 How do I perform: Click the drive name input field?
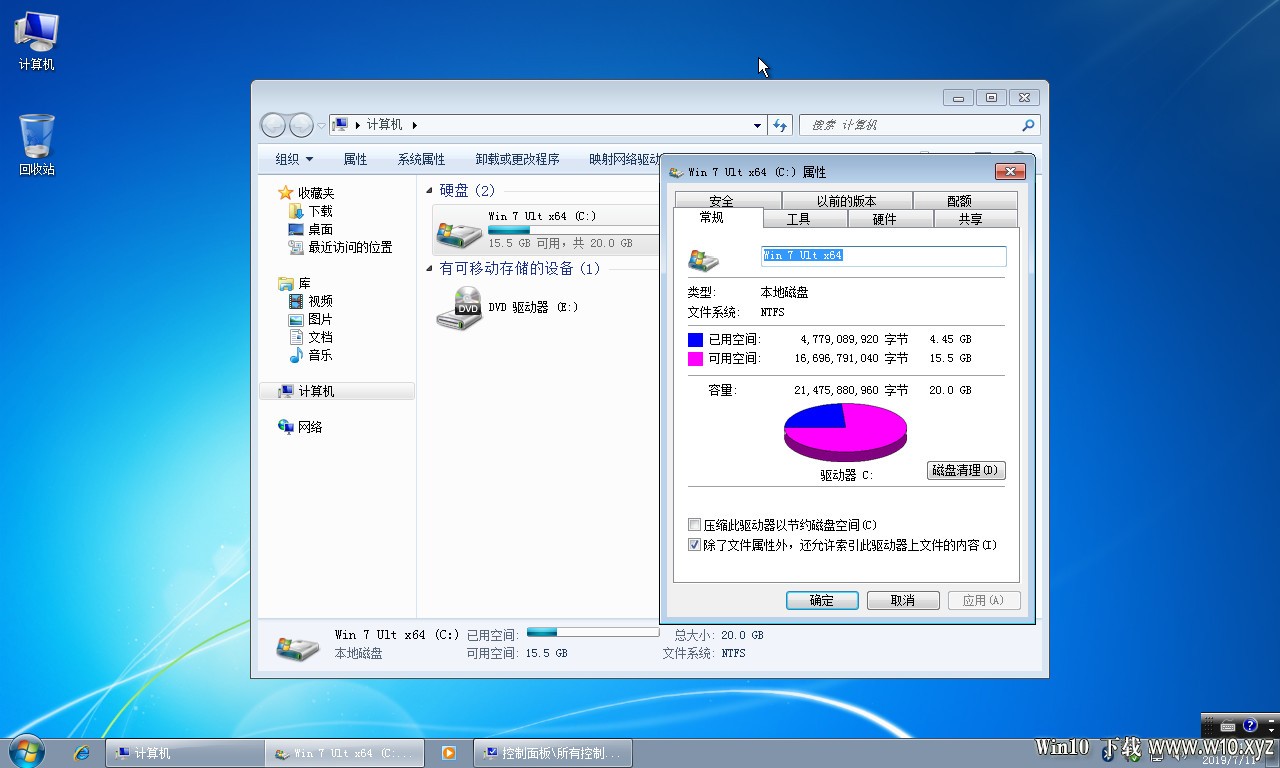(x=884, y=256)
